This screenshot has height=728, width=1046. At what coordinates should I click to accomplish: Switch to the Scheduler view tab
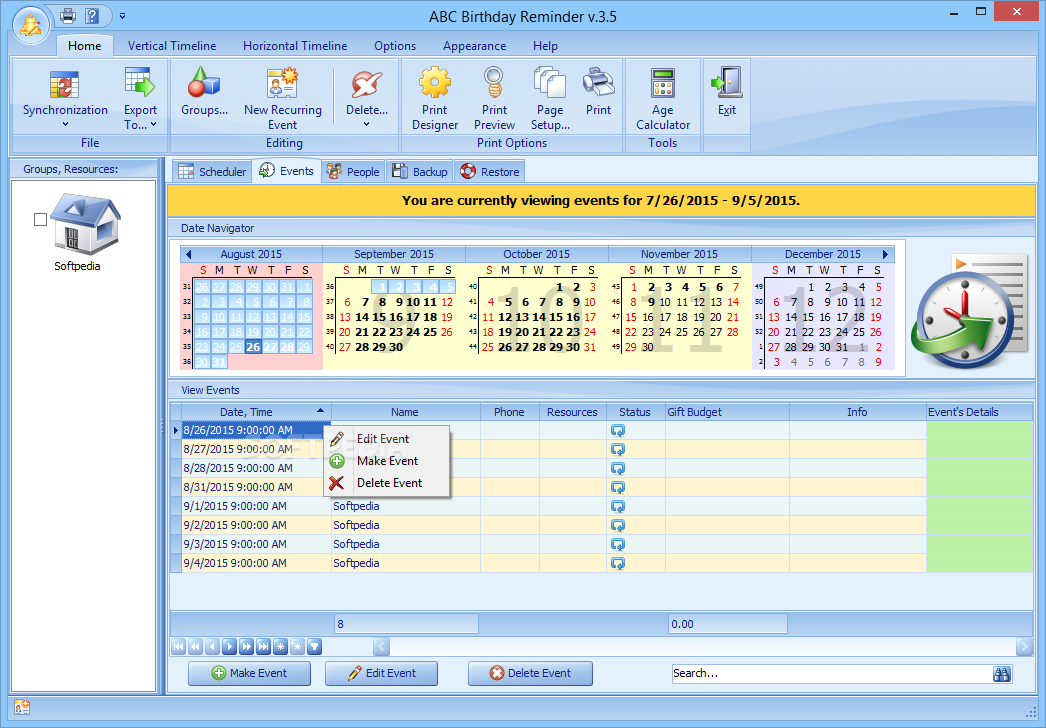(x=213, y=171)
